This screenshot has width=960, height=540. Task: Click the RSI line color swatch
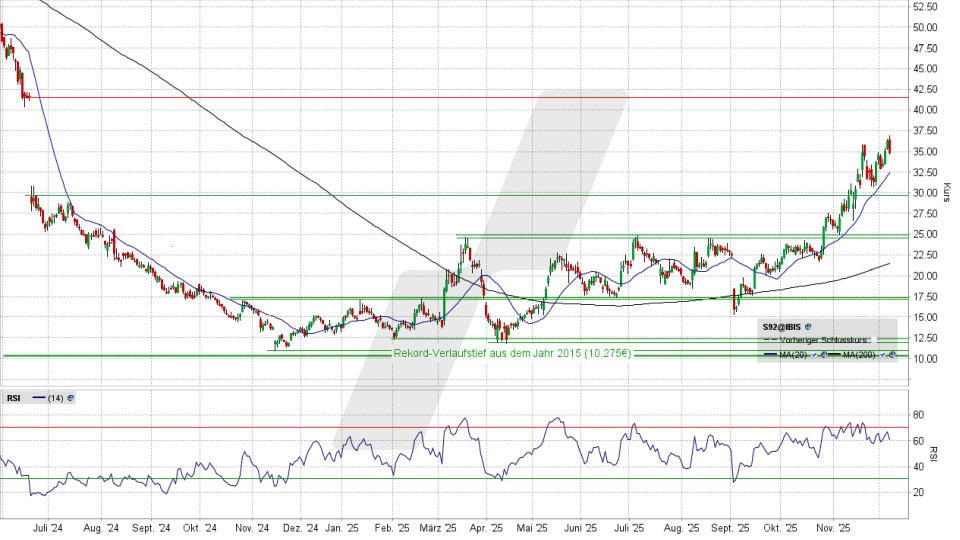(39, 398)
